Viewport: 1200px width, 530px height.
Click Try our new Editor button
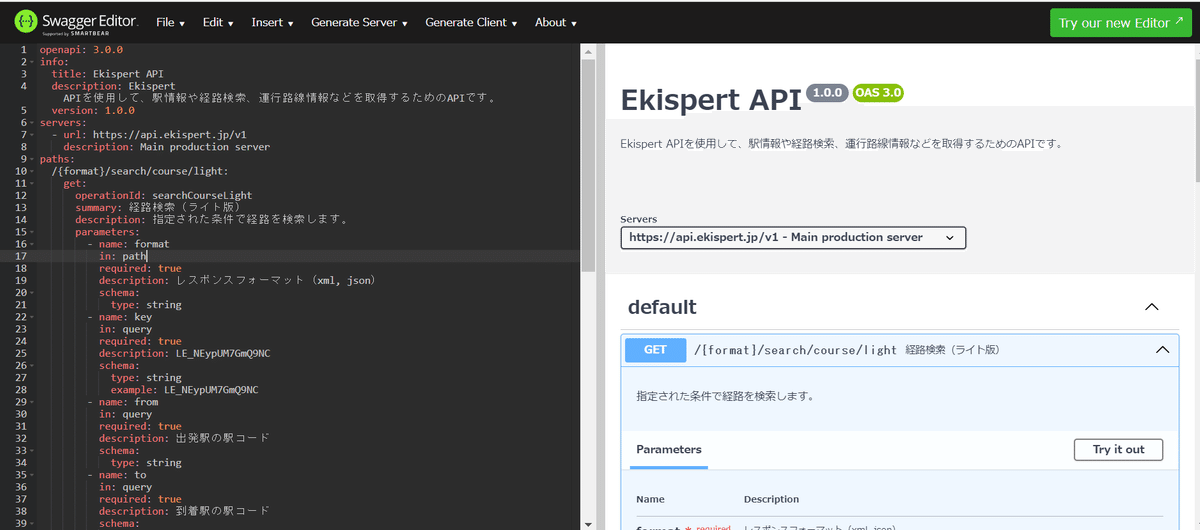point(1121,22)
